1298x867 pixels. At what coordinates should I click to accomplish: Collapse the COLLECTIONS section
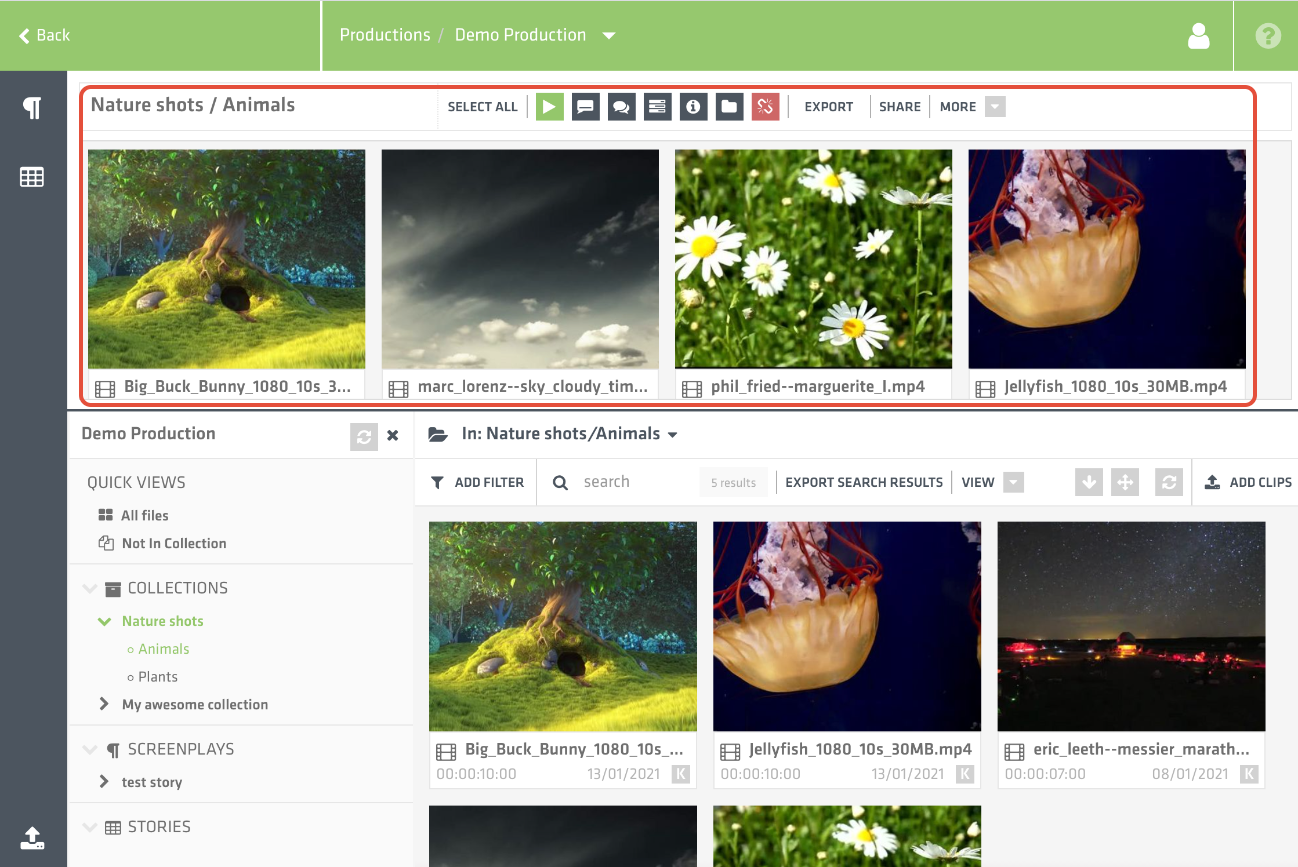click(x=91, y=588)
